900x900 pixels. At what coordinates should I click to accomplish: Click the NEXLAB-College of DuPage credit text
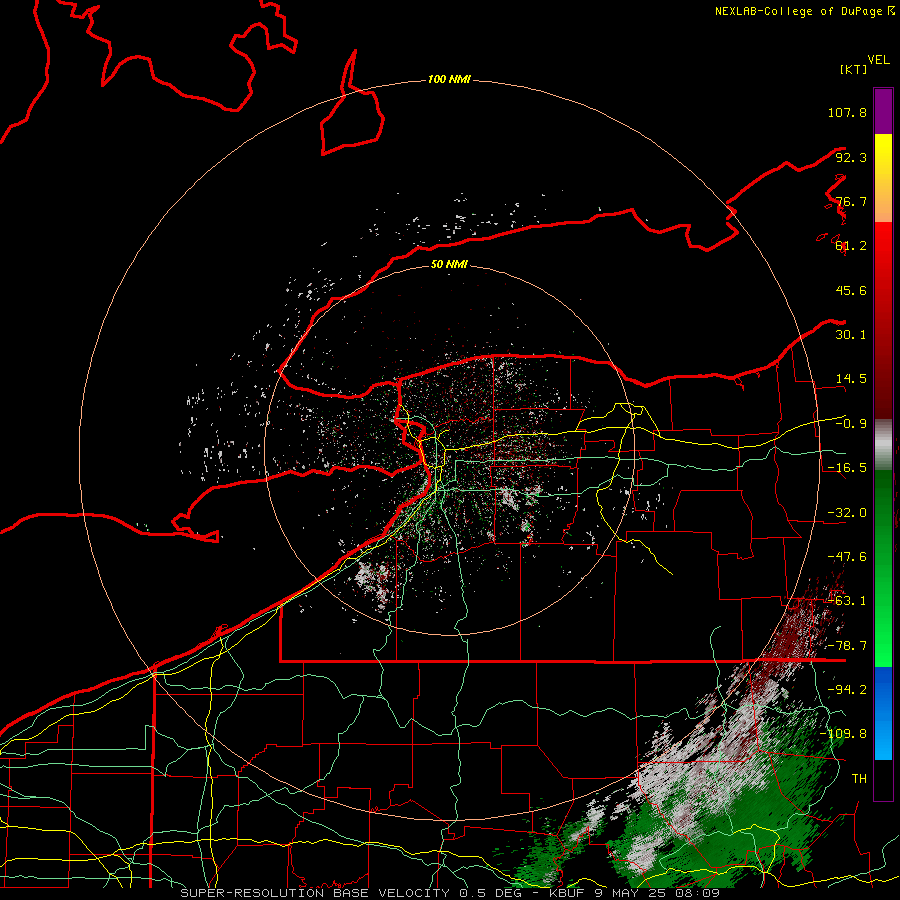804,11
